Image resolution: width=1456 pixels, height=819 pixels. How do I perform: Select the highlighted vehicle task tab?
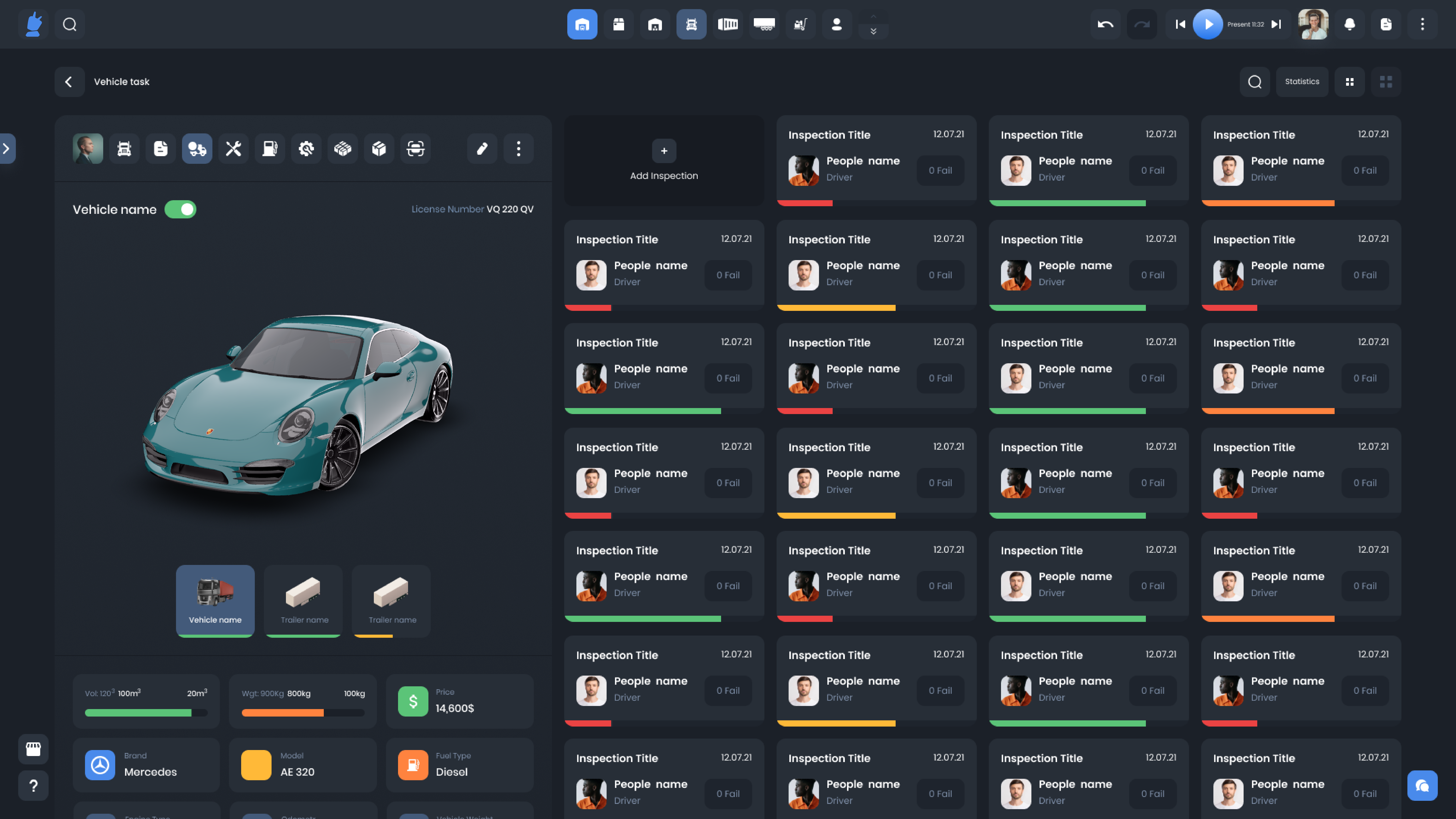click(197, 149)
